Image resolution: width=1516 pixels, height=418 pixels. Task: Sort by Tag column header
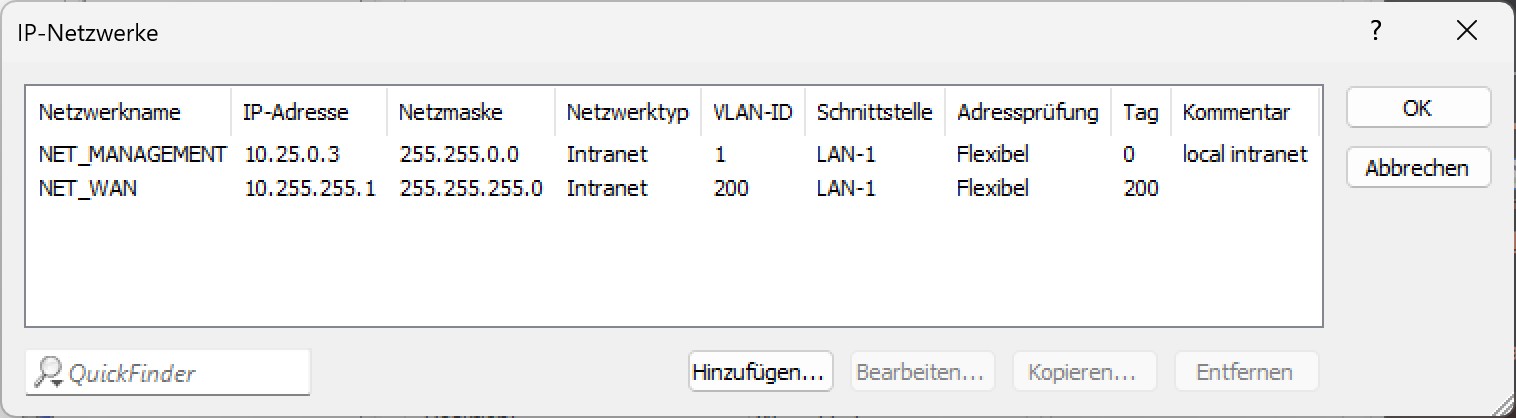point(1140,113)
